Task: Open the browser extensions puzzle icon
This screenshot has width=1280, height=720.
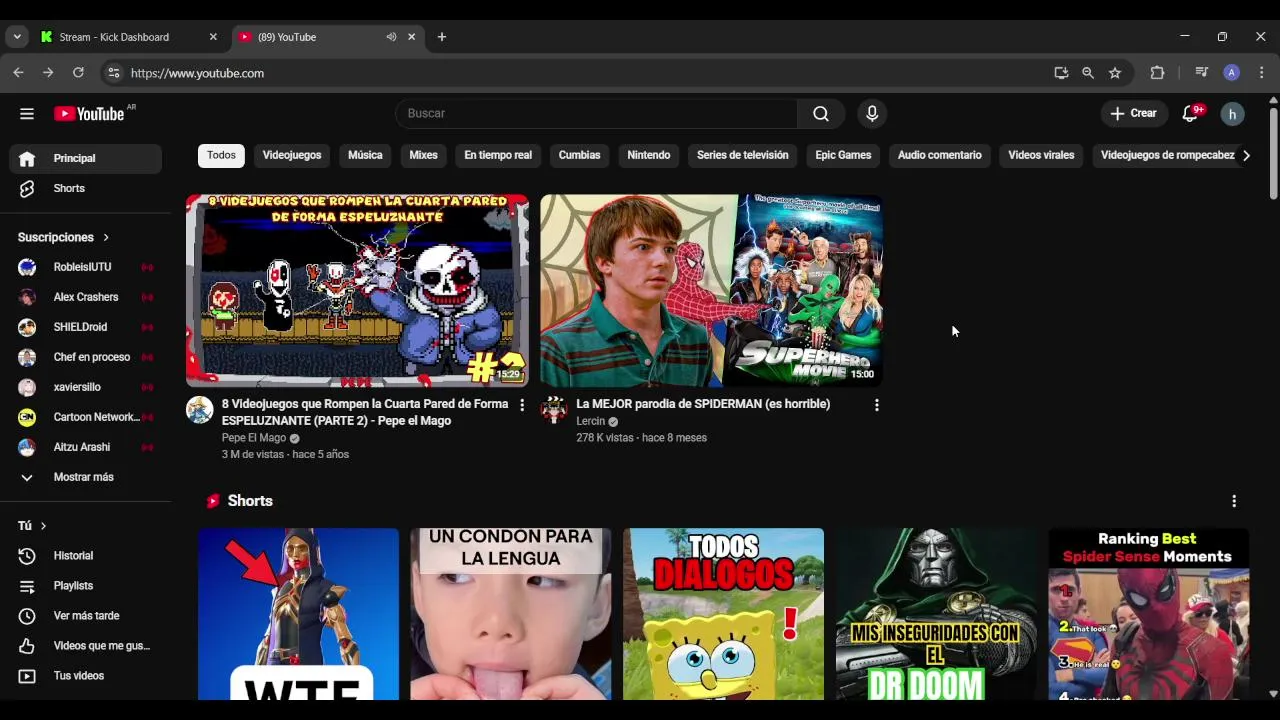Action: click(1157, 73)
